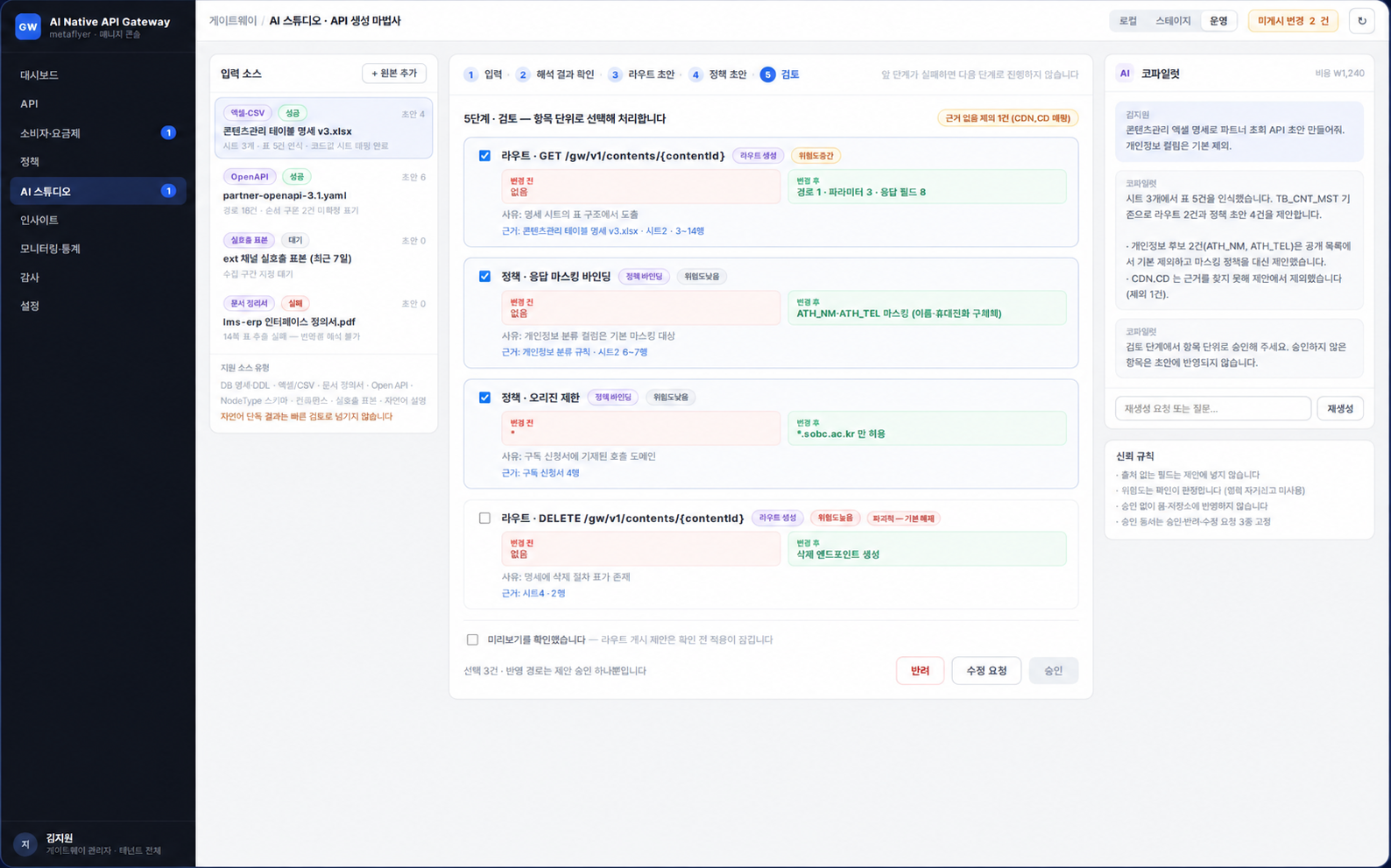The width and height of the screenshot is (1391, 868).
Task: Click the refresh icon in top bar
Action: coord(1361,21)
